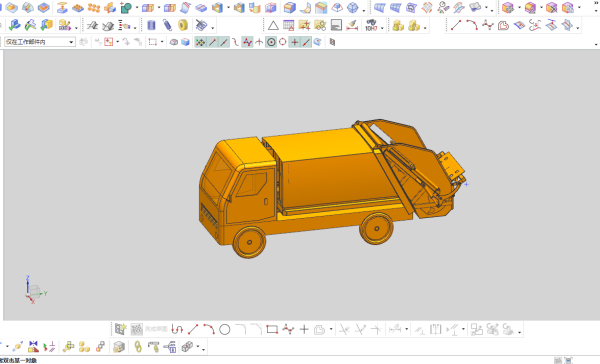This screenshot has width=600, height=364.
Task: Click the sketch point plus icon
Action: point(304,329)
